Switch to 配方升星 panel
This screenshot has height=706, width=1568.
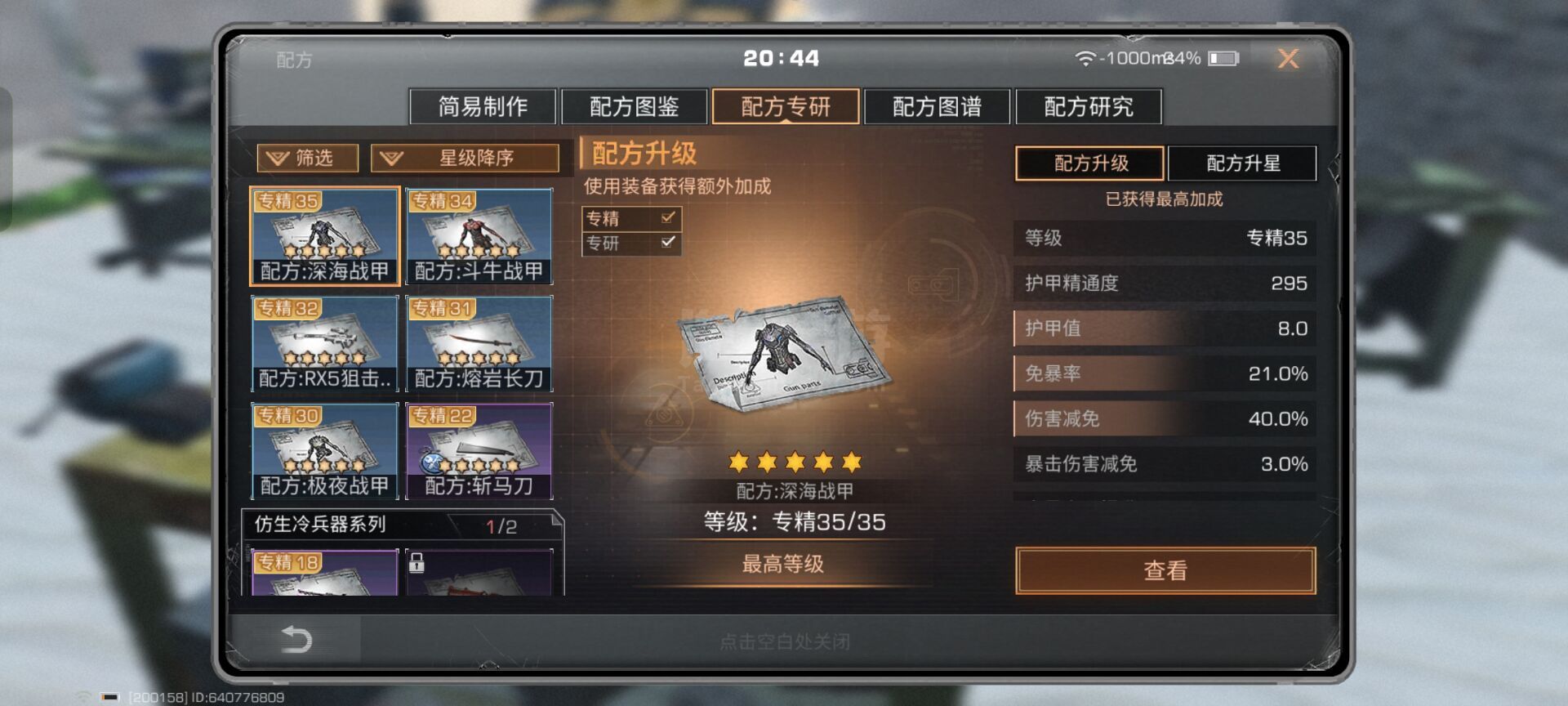[x=1242, y=163]
